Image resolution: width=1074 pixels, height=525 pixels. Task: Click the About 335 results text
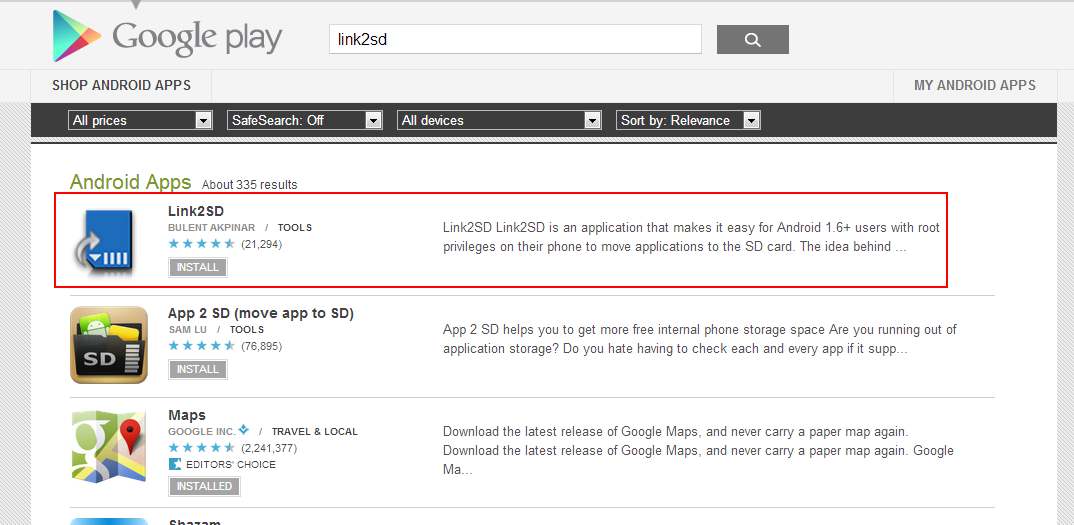249,185
